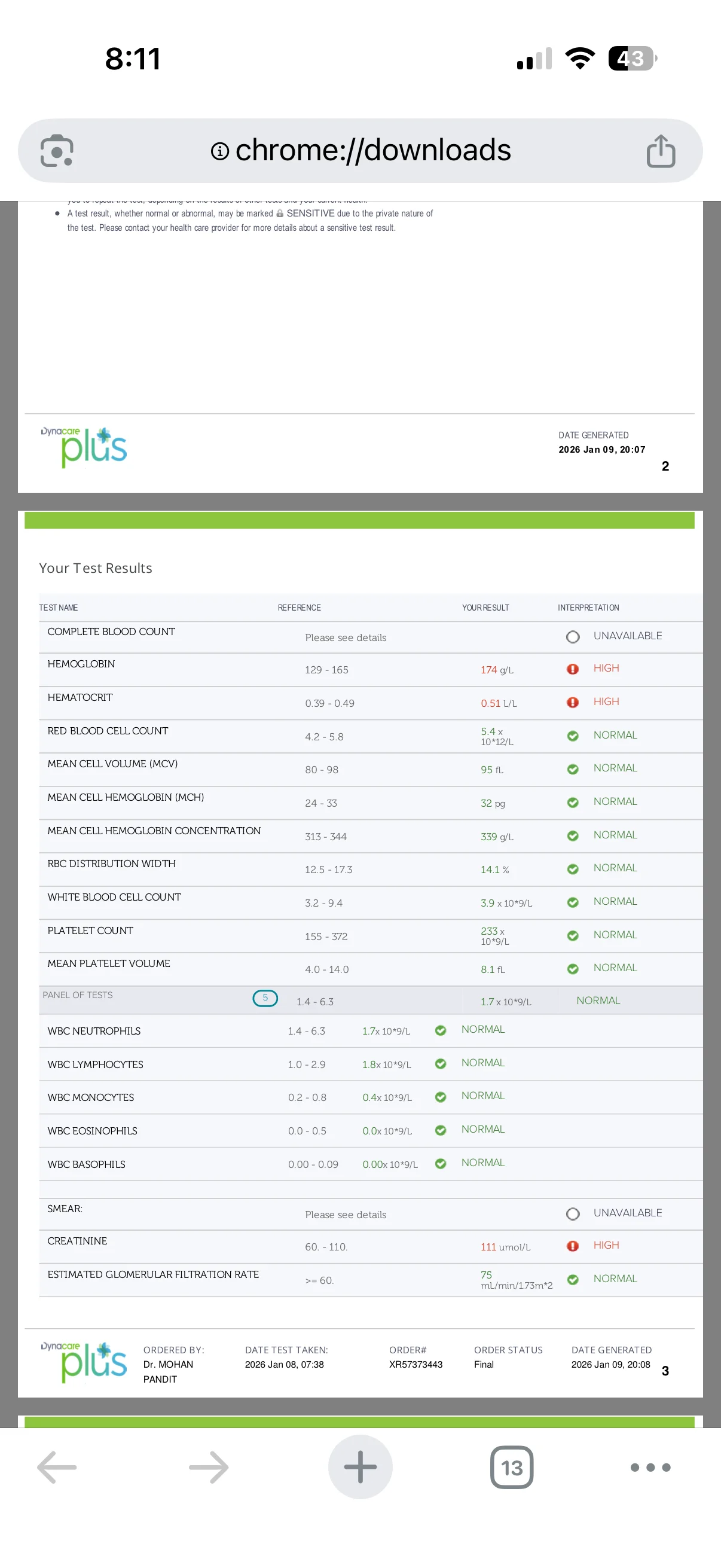Tap the 'Your Test Results' heading
The image size is (721, 1568).
click(x=96, y=568)
